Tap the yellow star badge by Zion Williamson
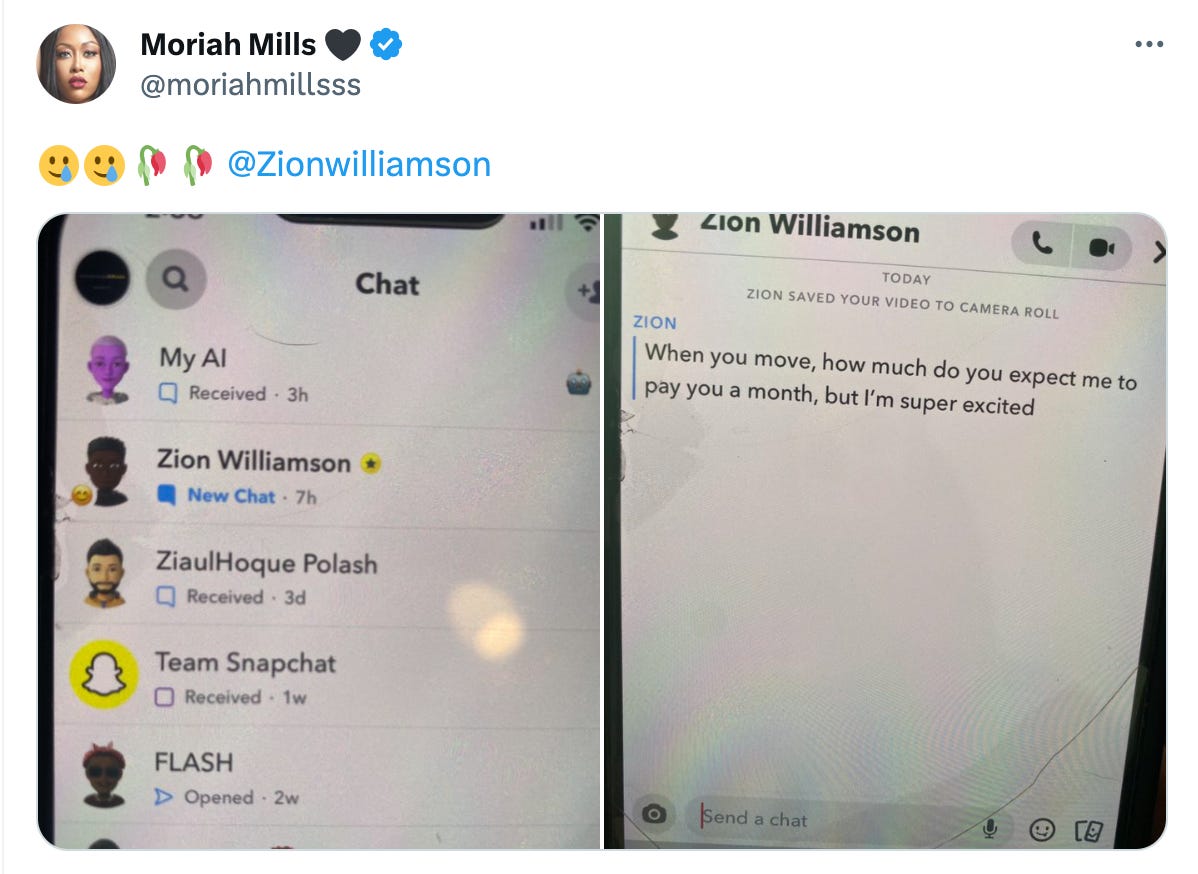The height and width of the screenshot is (874, 1198). pos(371,463)
